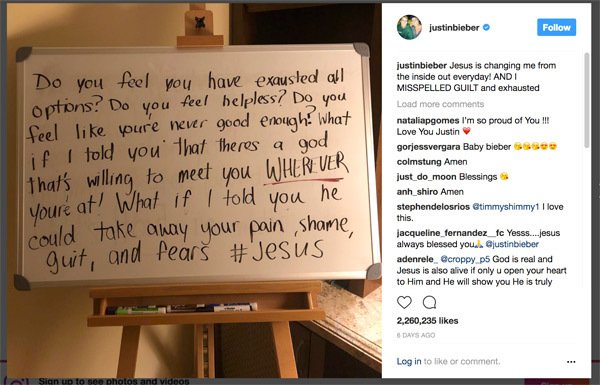Image resolution: width=600 pixels, height=385 pixels.
Task: Click the speech bubble comment icon
Action: tap(429, 302)
